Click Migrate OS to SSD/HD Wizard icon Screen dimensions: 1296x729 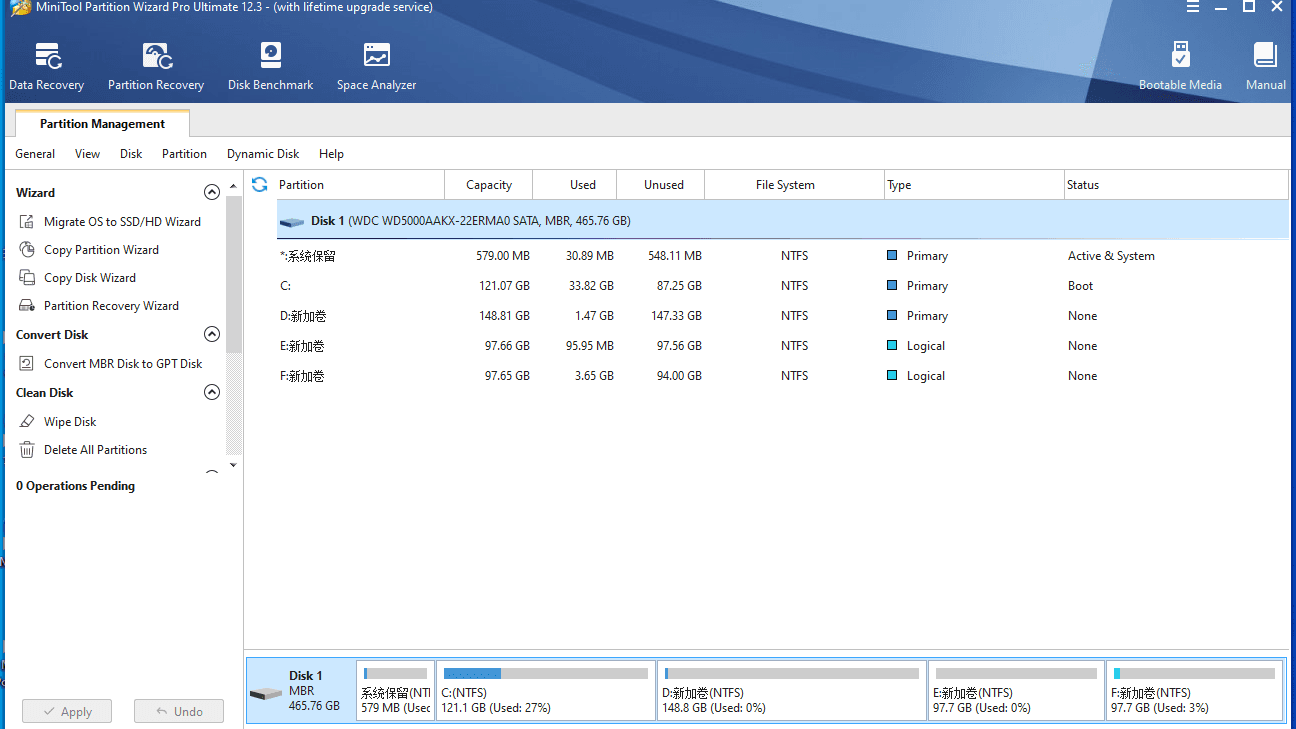[x=27, y=222]
